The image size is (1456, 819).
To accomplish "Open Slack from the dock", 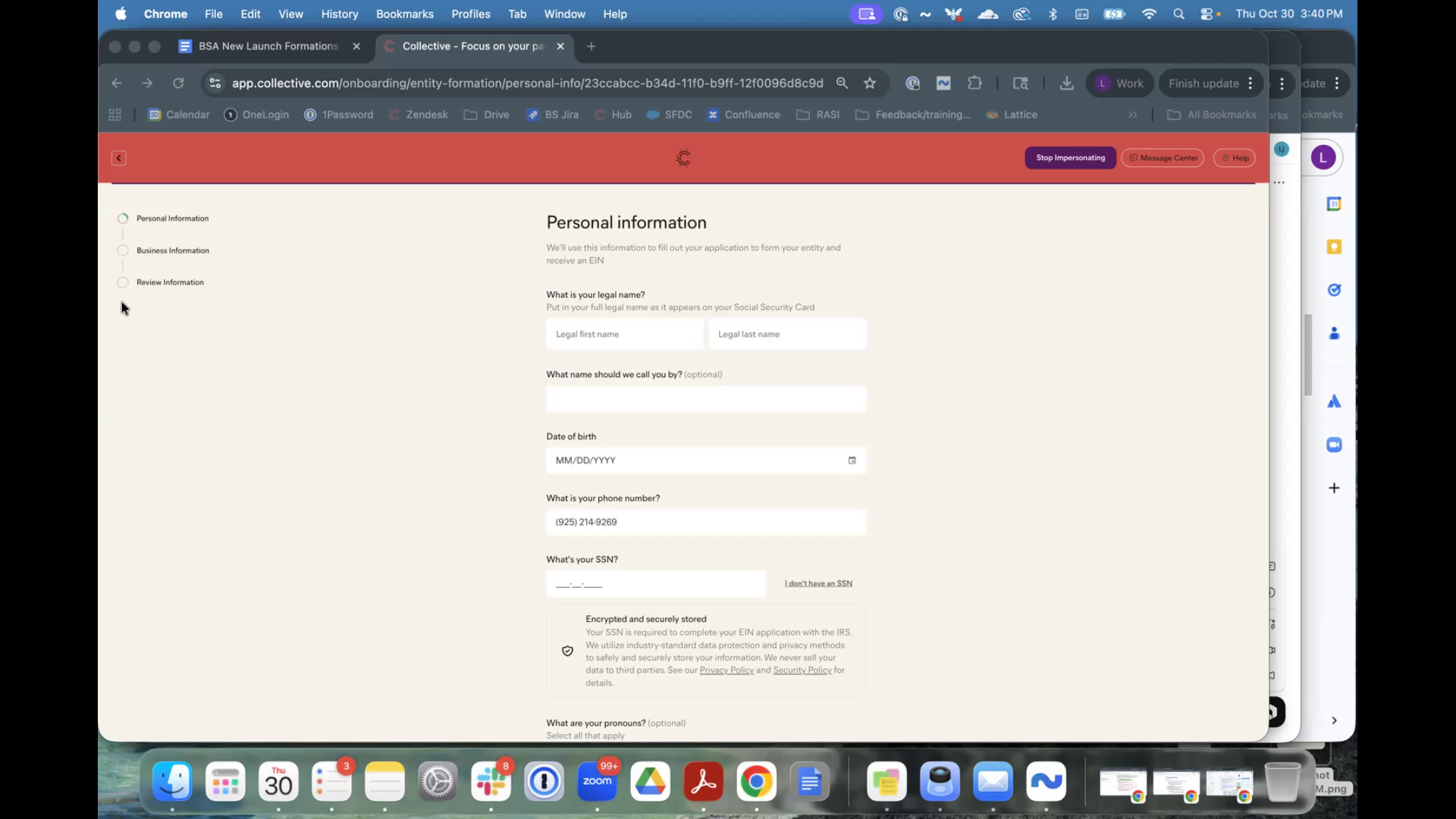I will [491, 782].
